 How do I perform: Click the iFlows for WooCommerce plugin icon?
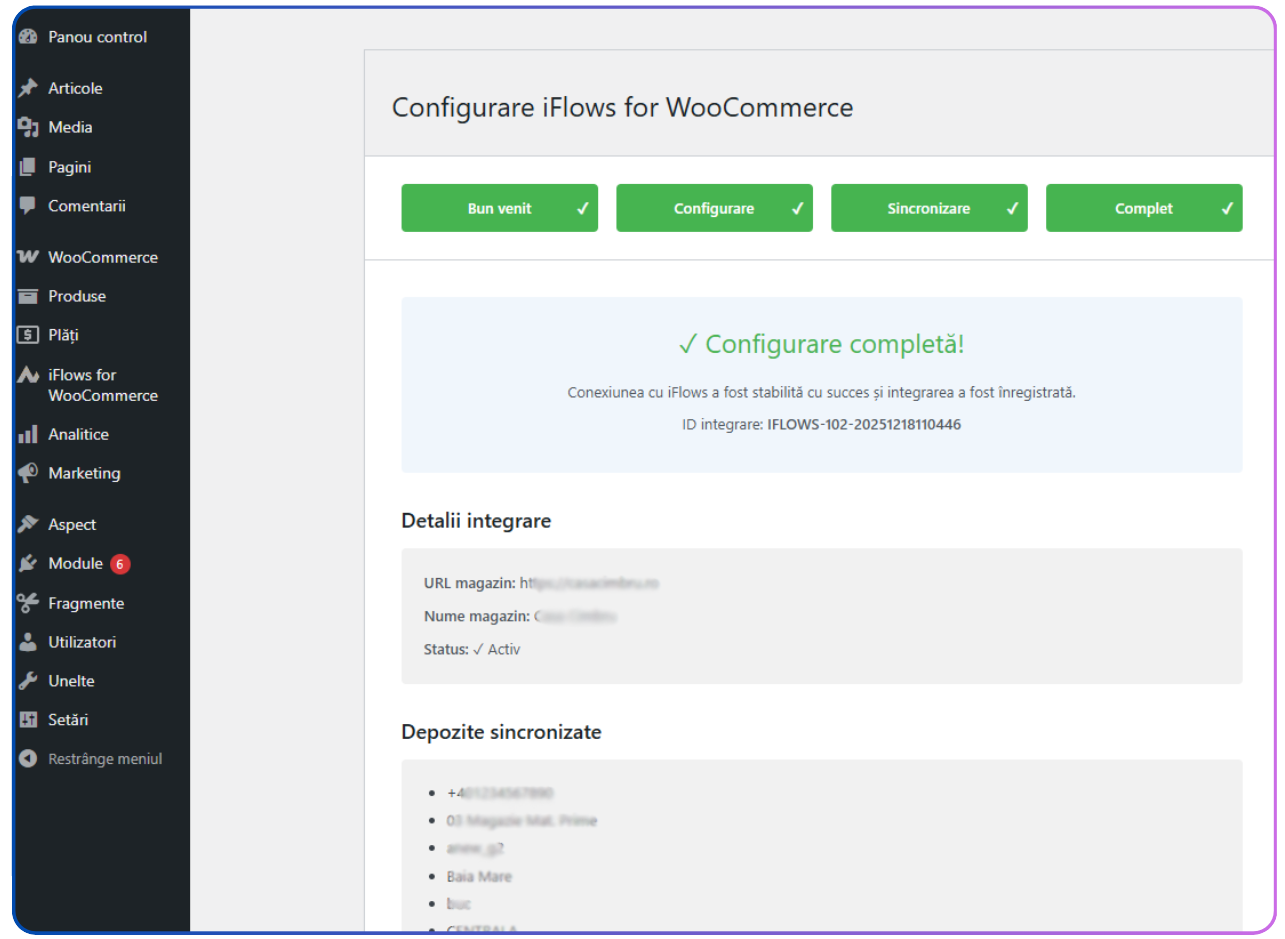[x=29, y=375]
